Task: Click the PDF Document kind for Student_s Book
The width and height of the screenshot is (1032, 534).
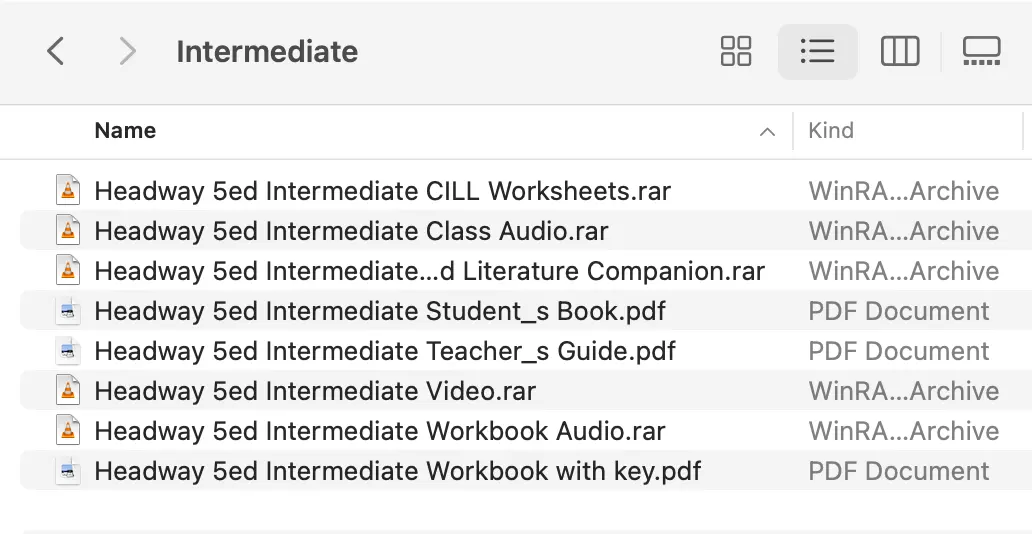Action: pos(898,311)
